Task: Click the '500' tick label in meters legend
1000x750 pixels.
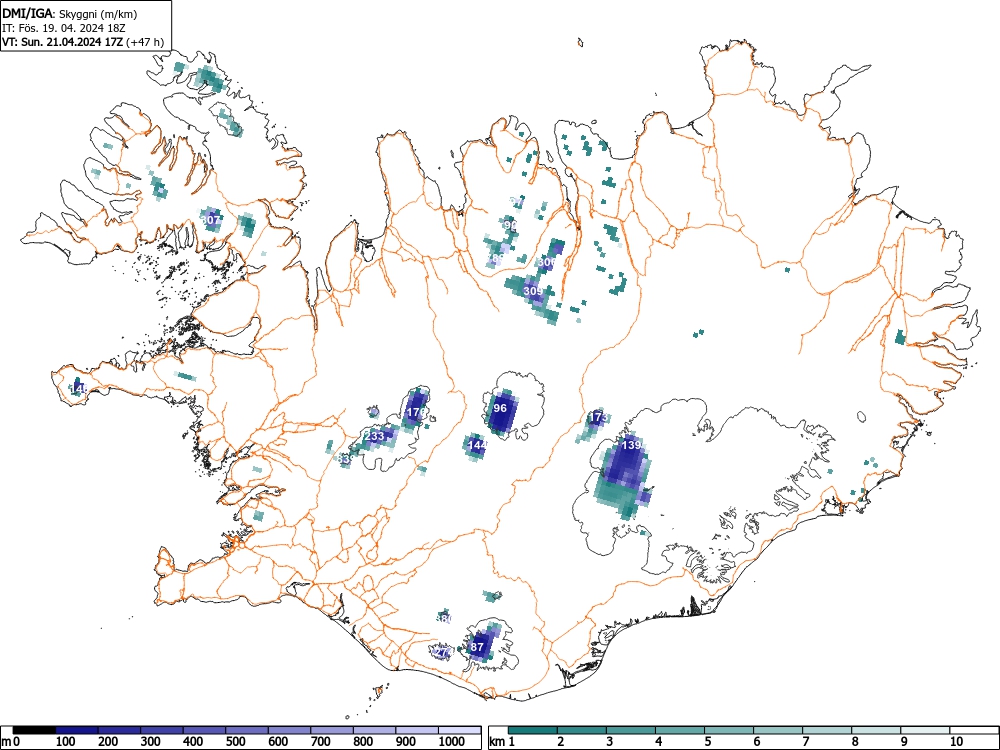Action: [235, 742]
